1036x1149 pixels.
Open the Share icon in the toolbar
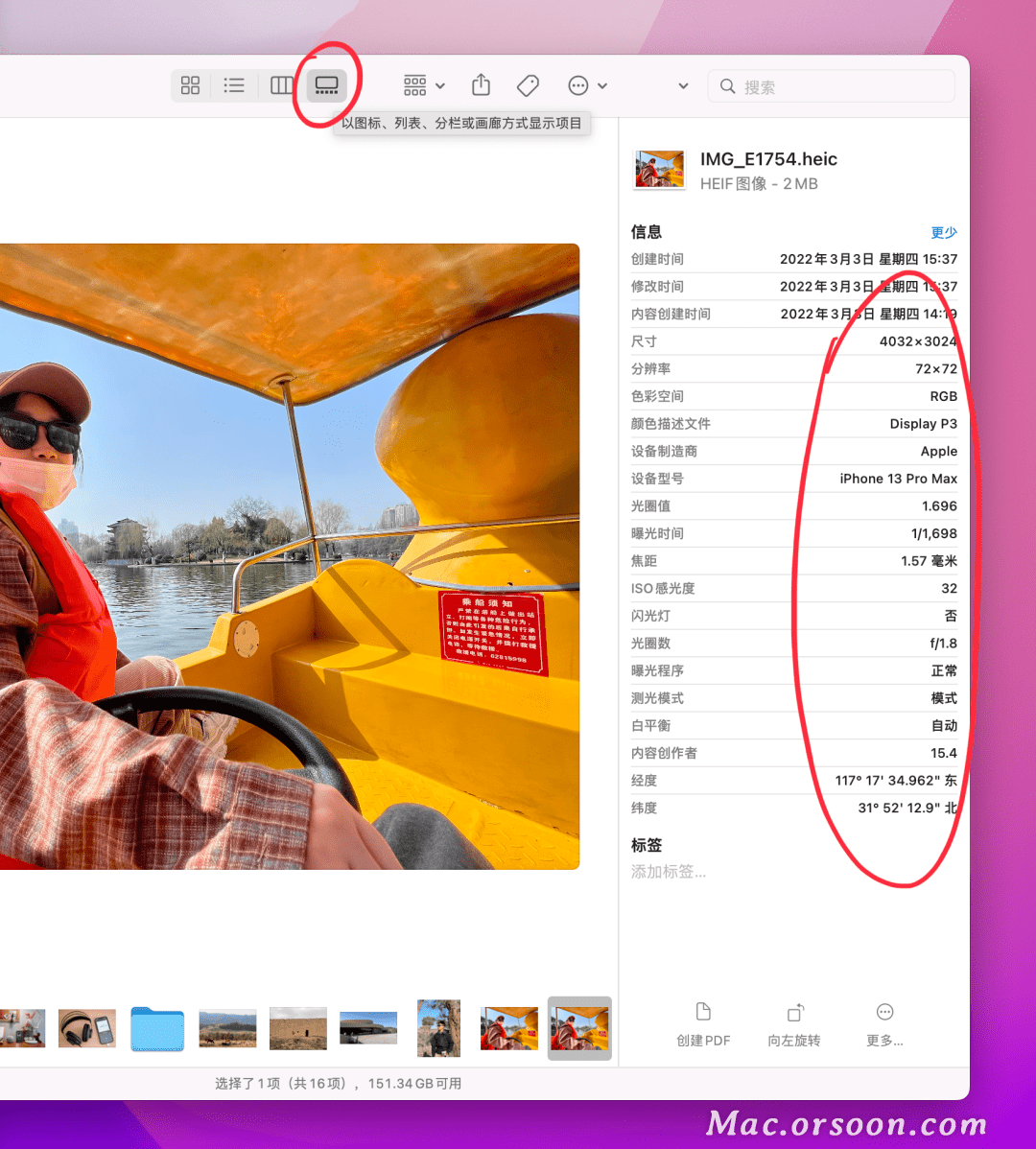[x=481, y=85]
